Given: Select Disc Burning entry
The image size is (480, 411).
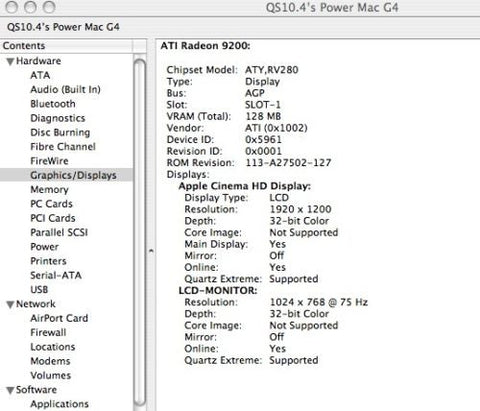Looking at the screenshot, I should click(x=60, y=133).
